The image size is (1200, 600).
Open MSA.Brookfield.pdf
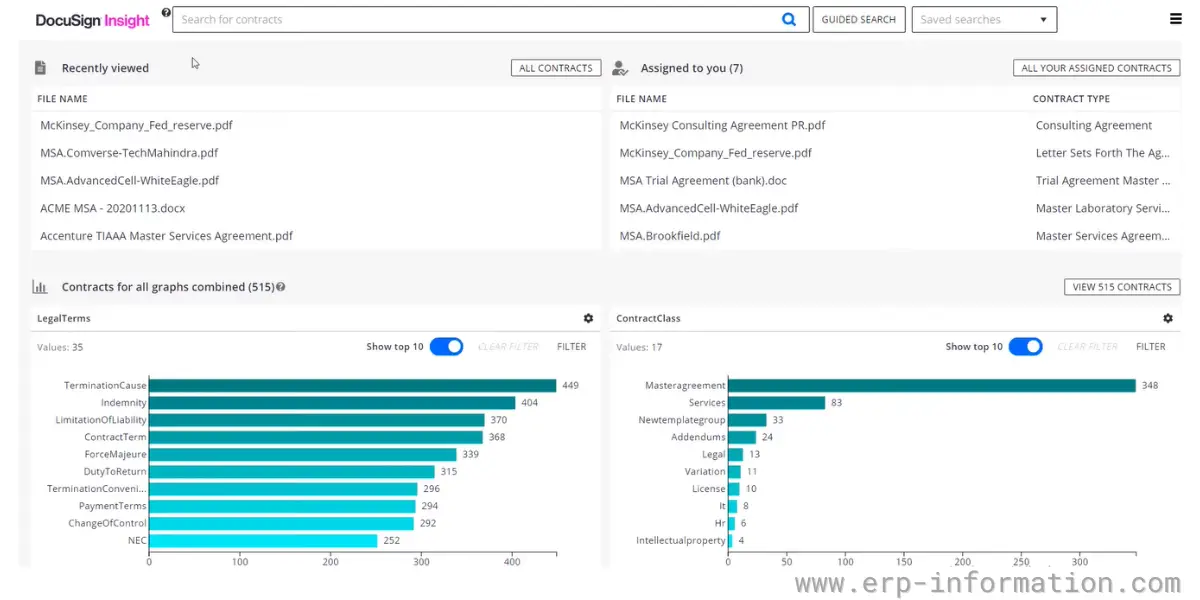(669, 237)
